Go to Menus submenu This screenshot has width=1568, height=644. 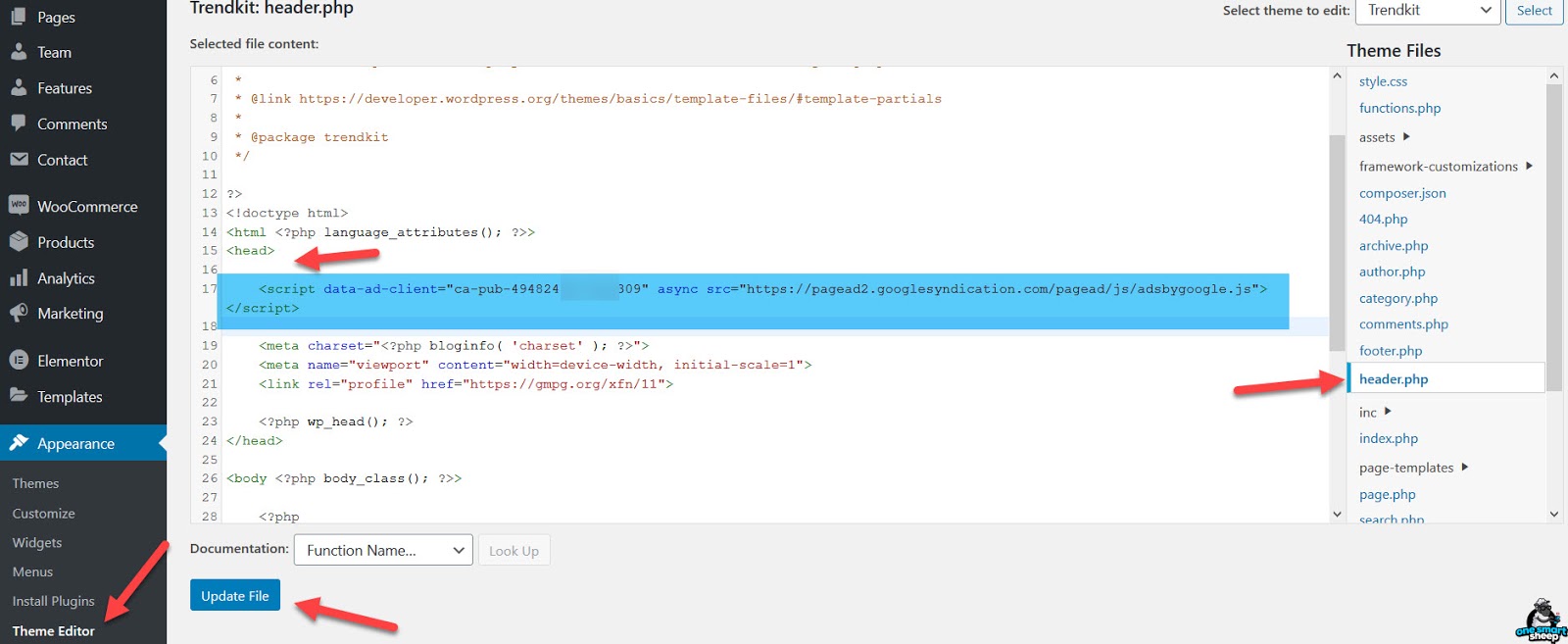click(x=33, y=571)
